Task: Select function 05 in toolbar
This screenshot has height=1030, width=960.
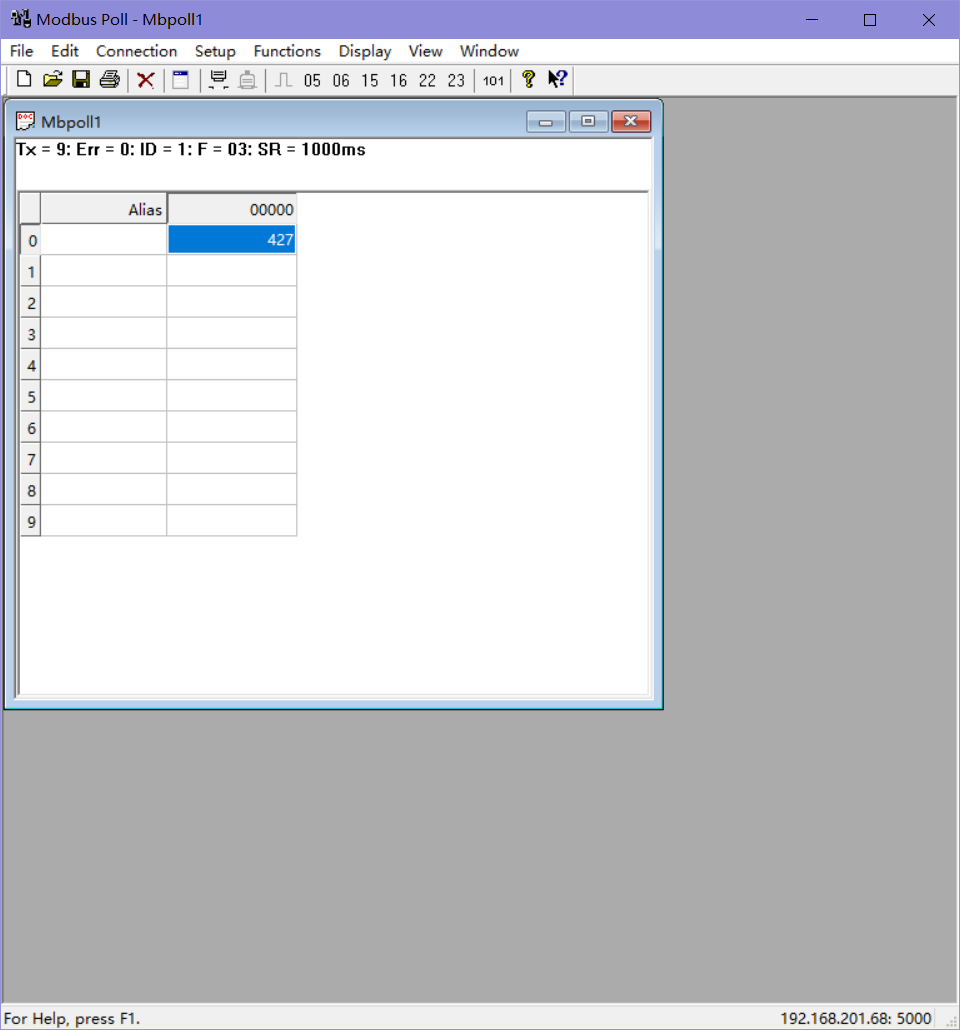Action: 312,80
